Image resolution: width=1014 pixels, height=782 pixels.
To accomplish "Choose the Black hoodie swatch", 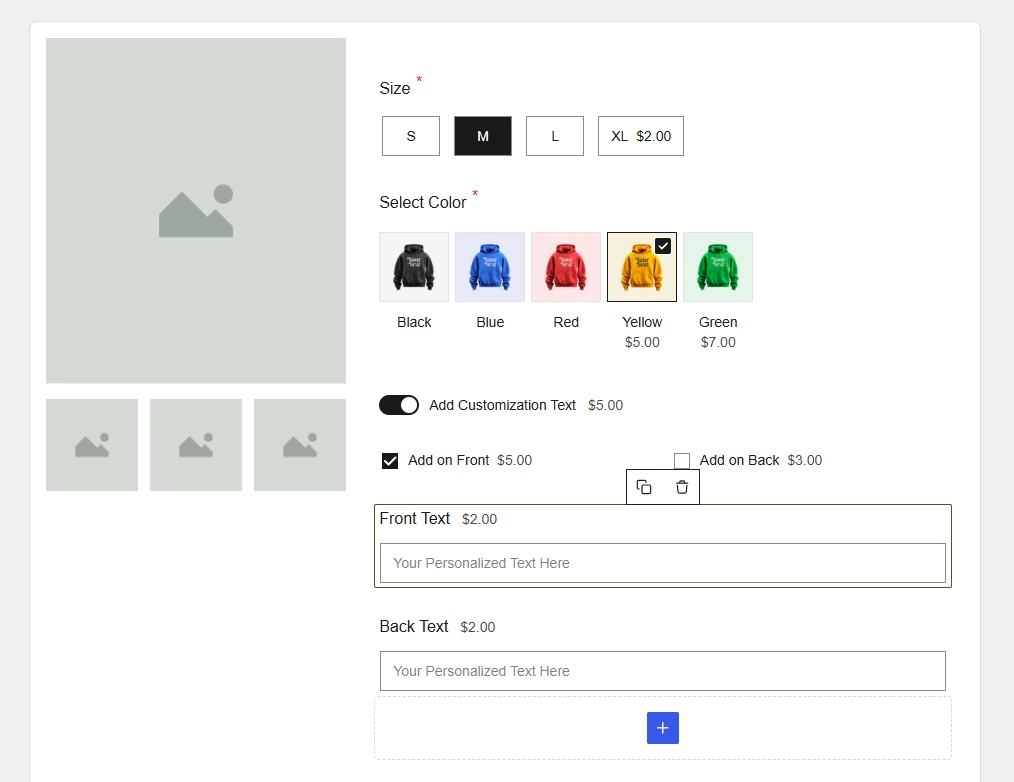I will (x=414, y=267).
